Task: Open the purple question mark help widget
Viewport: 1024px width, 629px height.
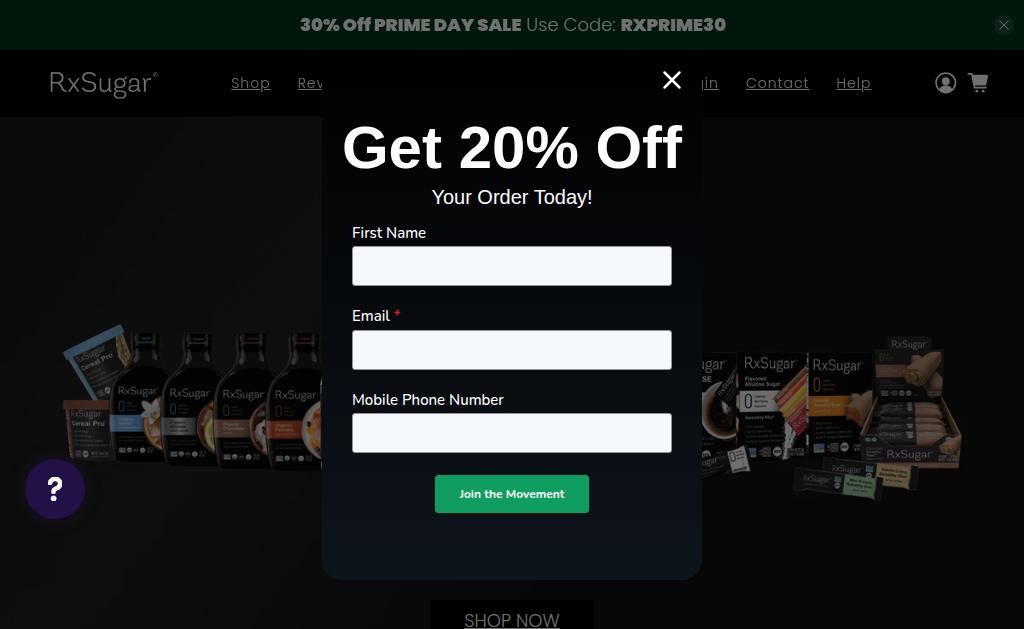Action: click(55, 489)
